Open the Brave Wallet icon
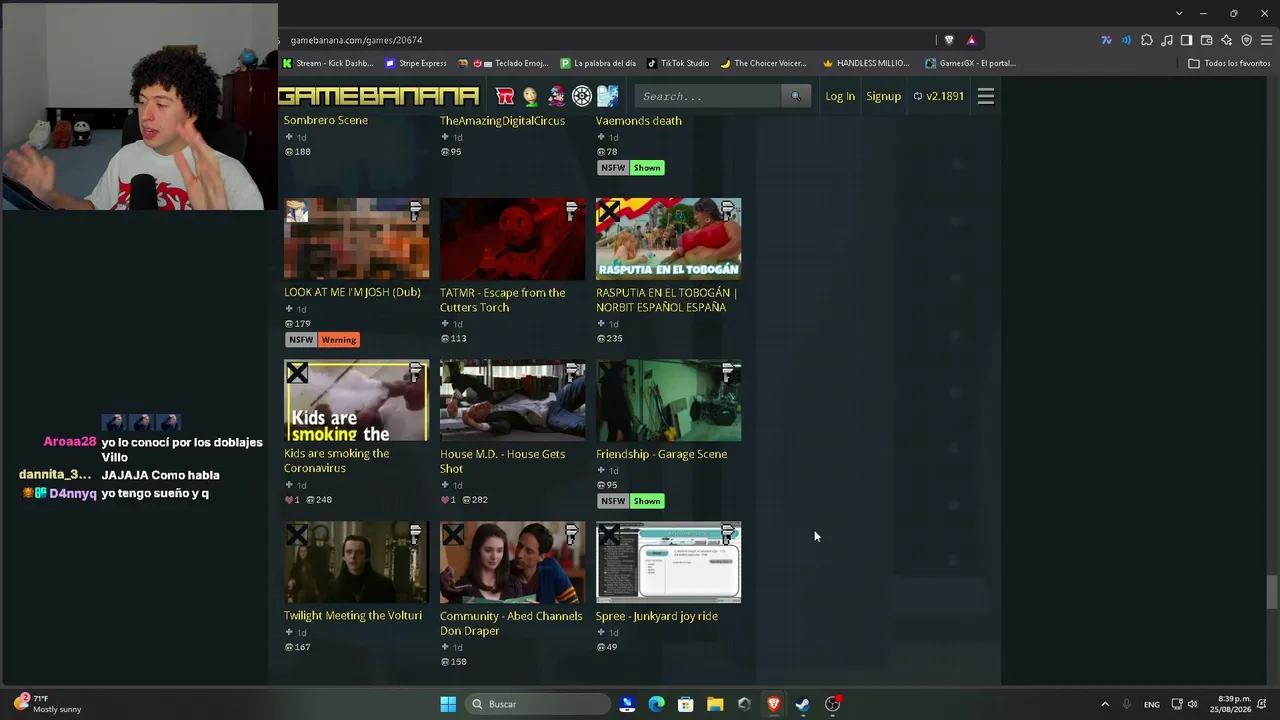1280x720 pixels. (x=1207, y=40)
